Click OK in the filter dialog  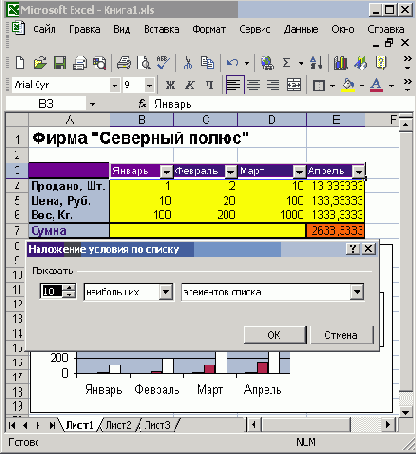coord(274,335)
